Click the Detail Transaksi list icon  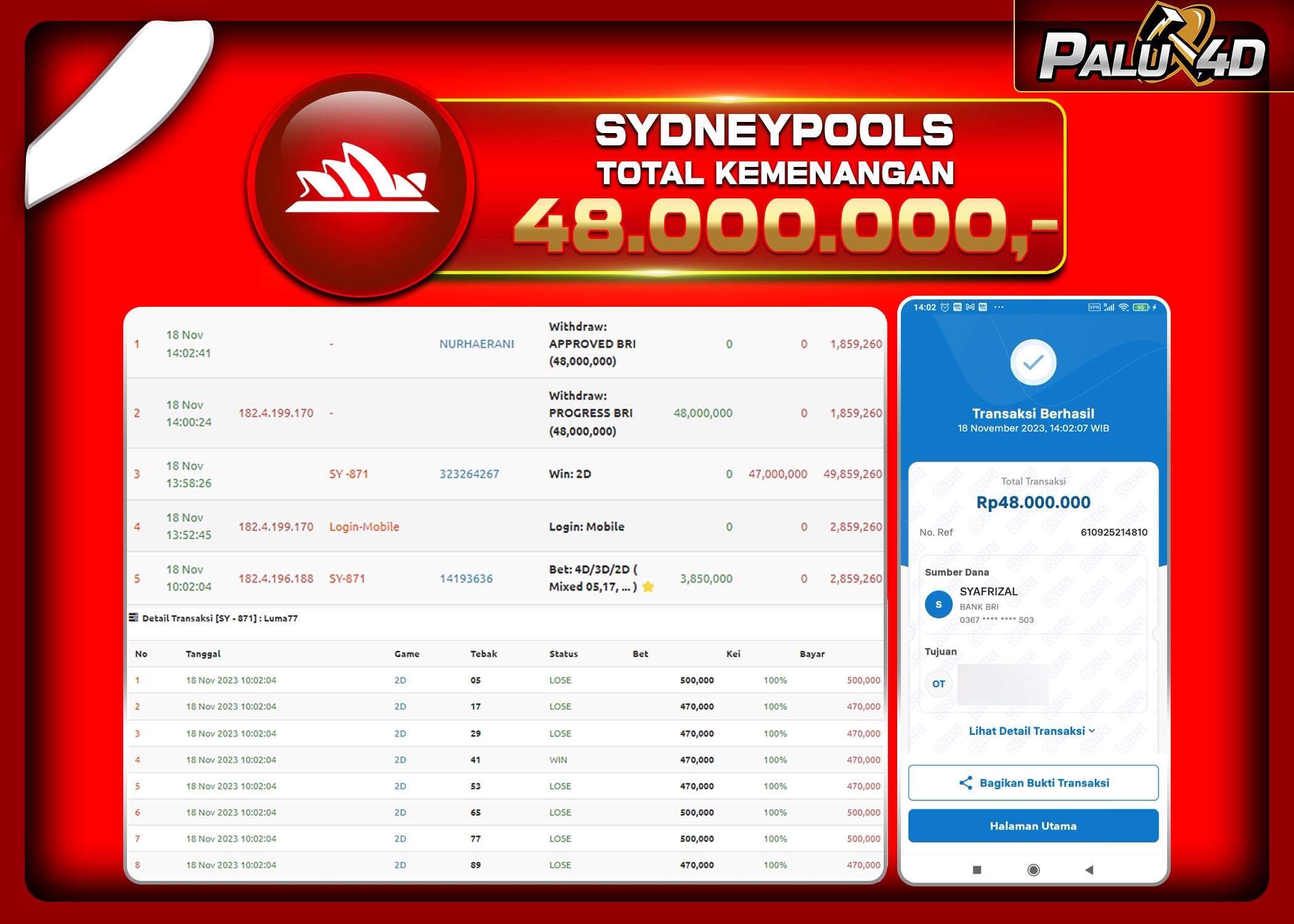click(133, 618)
